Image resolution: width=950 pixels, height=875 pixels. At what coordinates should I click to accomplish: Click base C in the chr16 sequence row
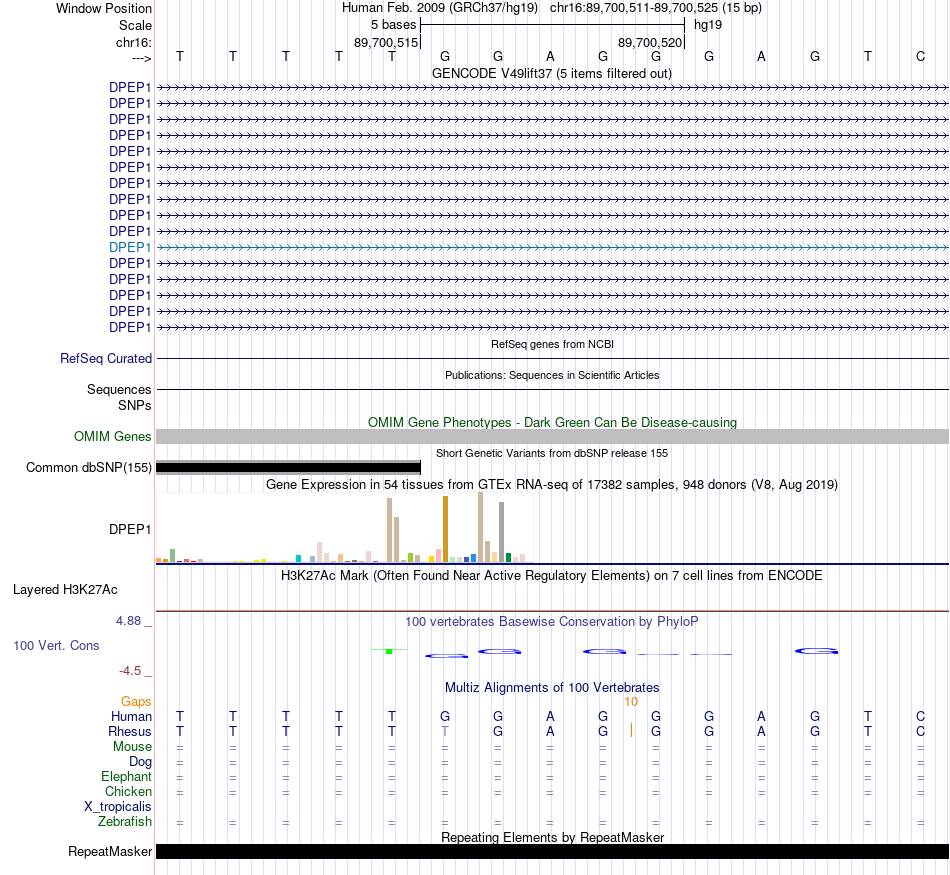click(x=920, y=56)
